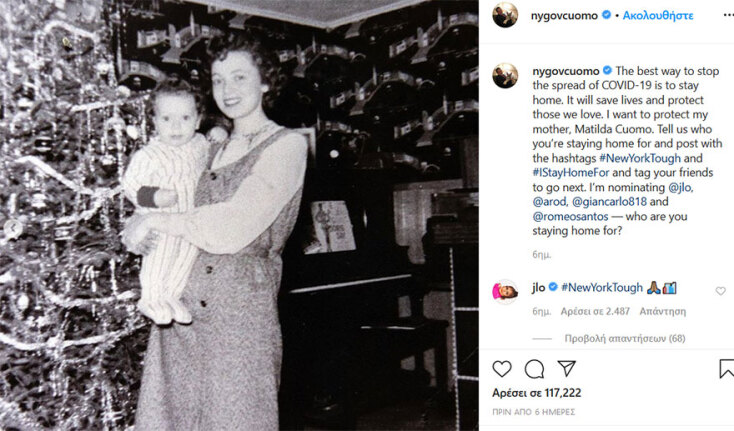This screenshot has height=431, width=734.
Task: Open comments via the speech bubble icon
Action: [x=534, y=369]
